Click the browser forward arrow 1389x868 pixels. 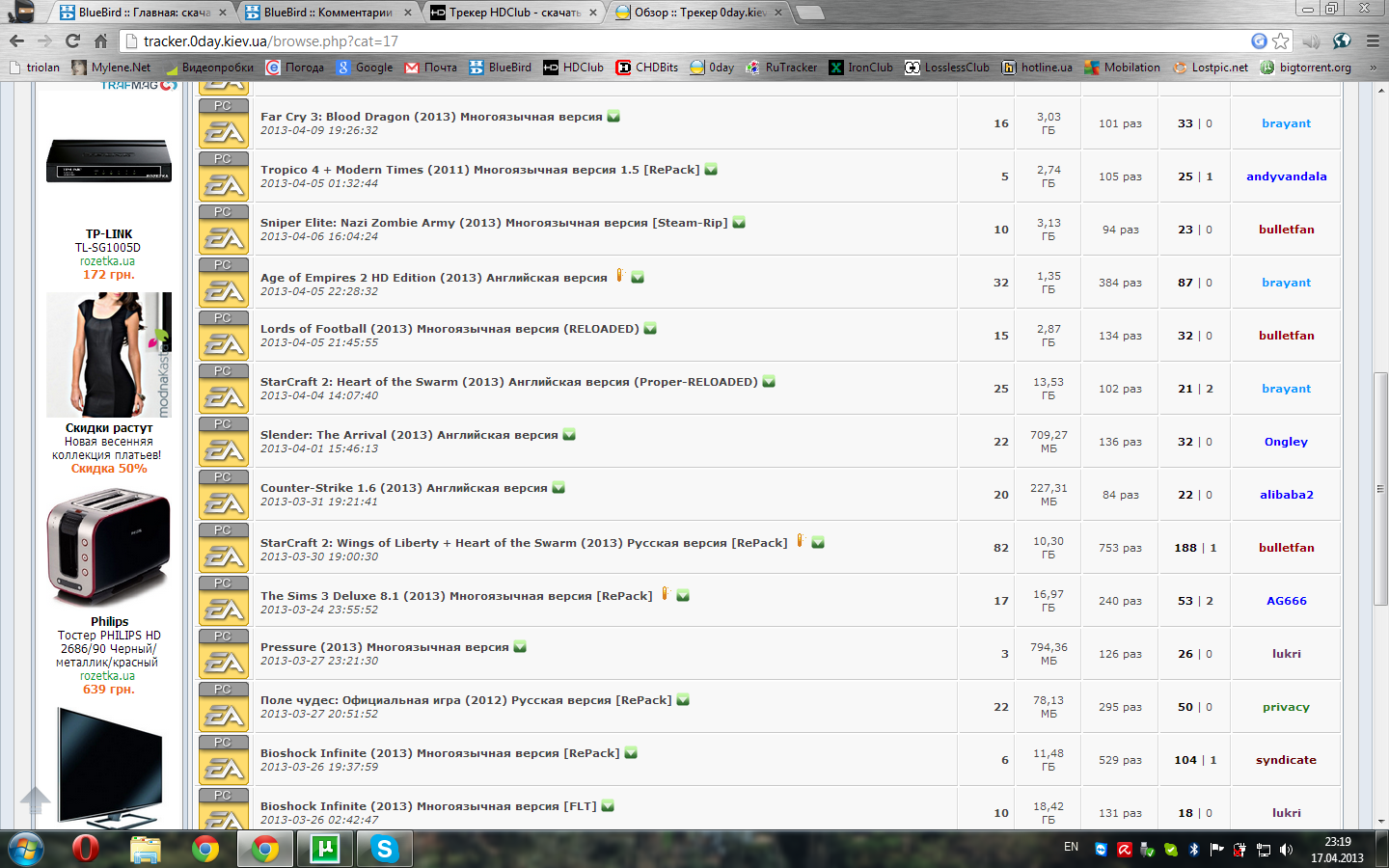pos(44,41)
